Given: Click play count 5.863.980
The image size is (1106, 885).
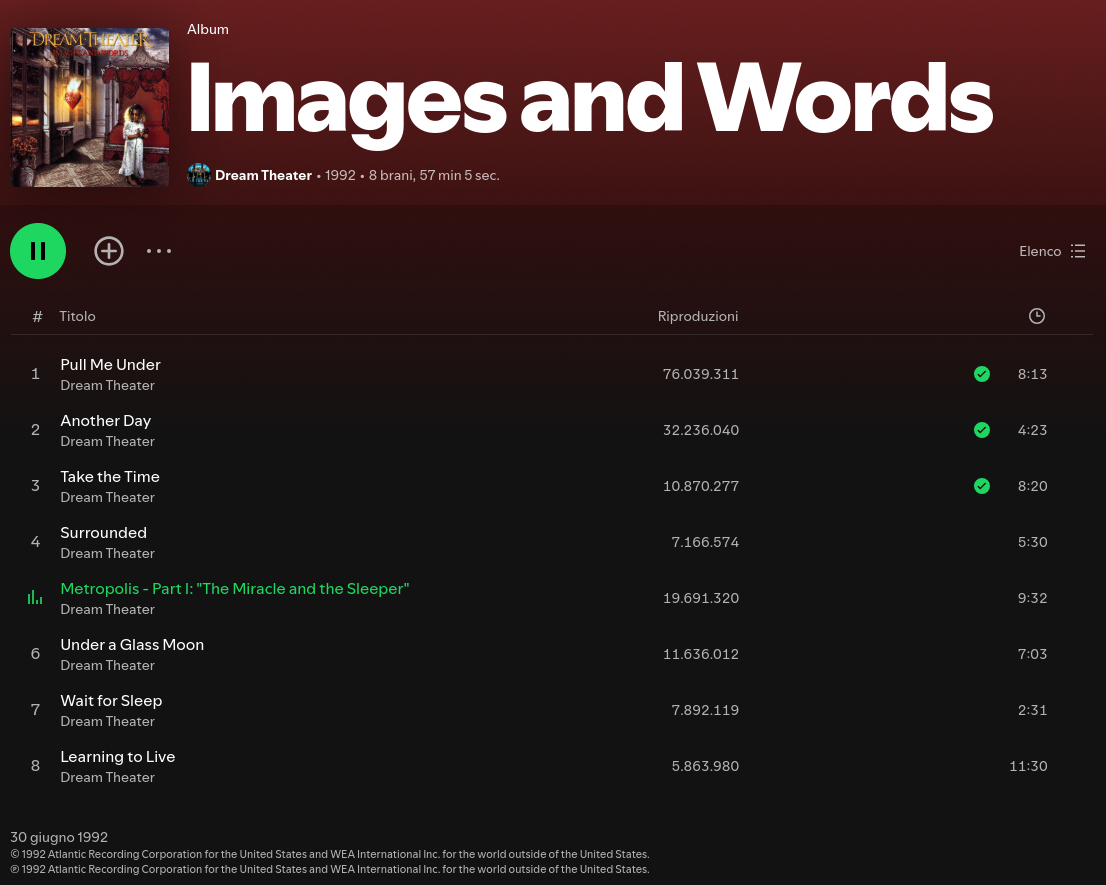Looking at the screenshot, I should coord(705,766).
